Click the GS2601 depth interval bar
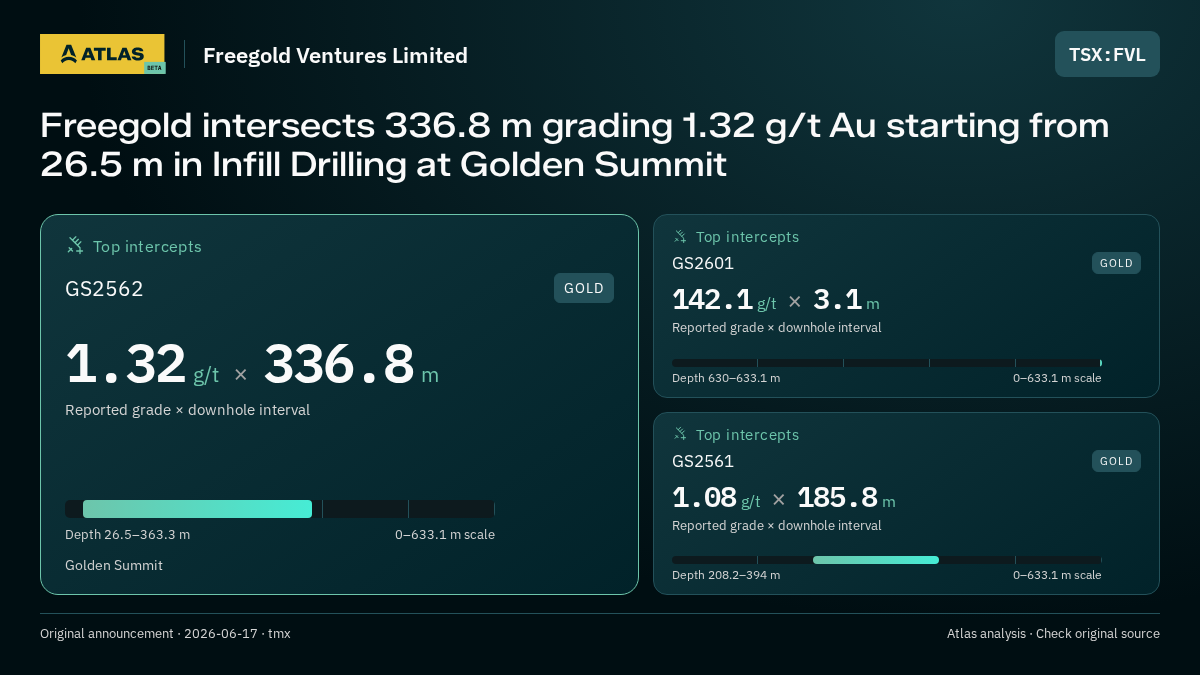The width and height of the screenshot is (1200, 675). coord(887,363)
